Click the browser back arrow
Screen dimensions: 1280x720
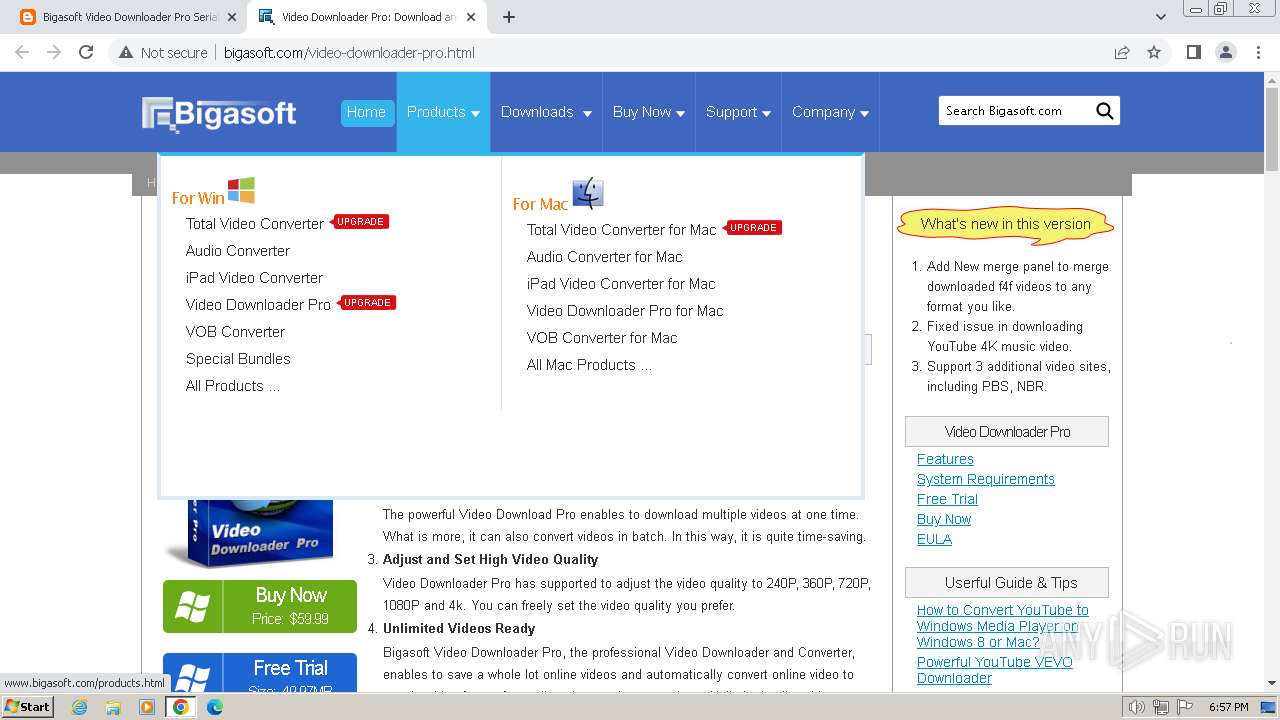point(22,53)
